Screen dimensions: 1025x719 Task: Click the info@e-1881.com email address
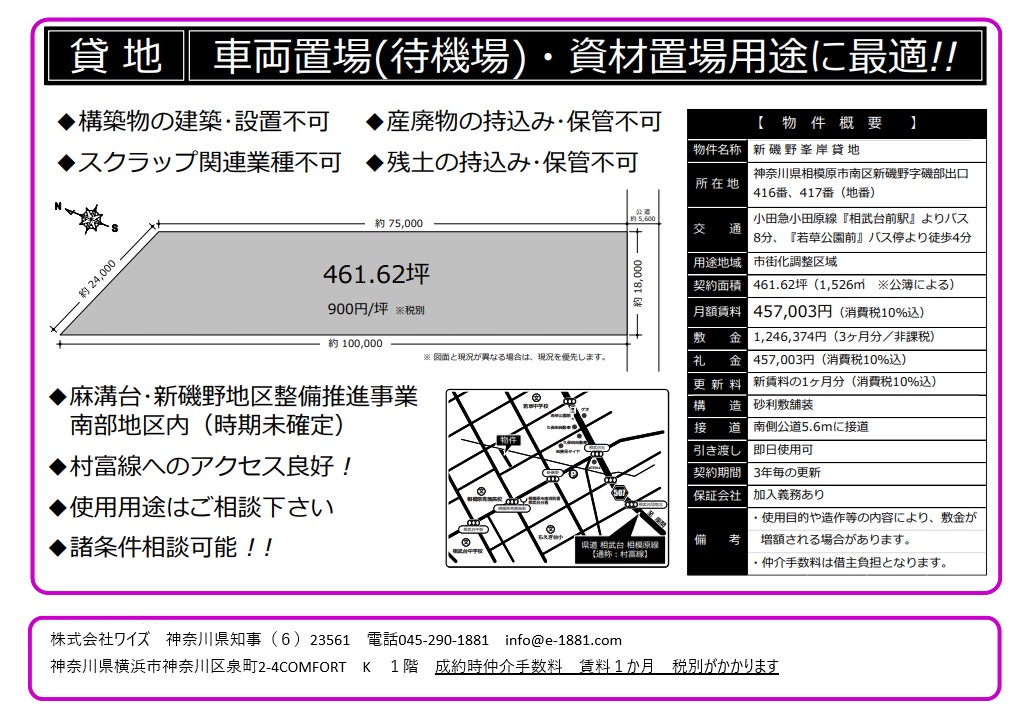click(x=563, y=640)
